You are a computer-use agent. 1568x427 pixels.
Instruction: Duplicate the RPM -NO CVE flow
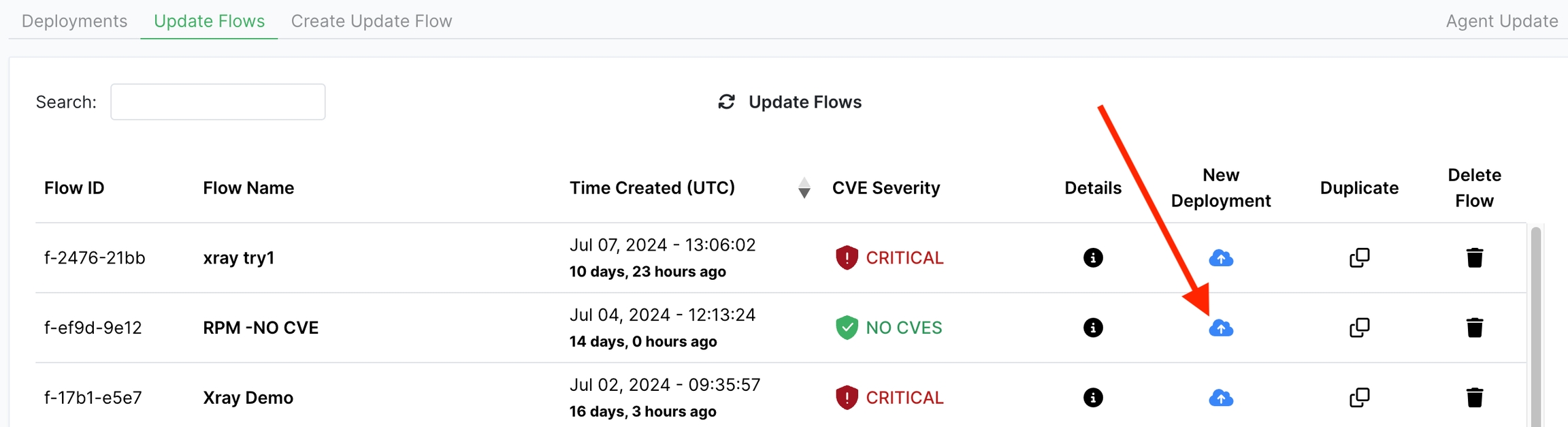[x=1359, y=328]
